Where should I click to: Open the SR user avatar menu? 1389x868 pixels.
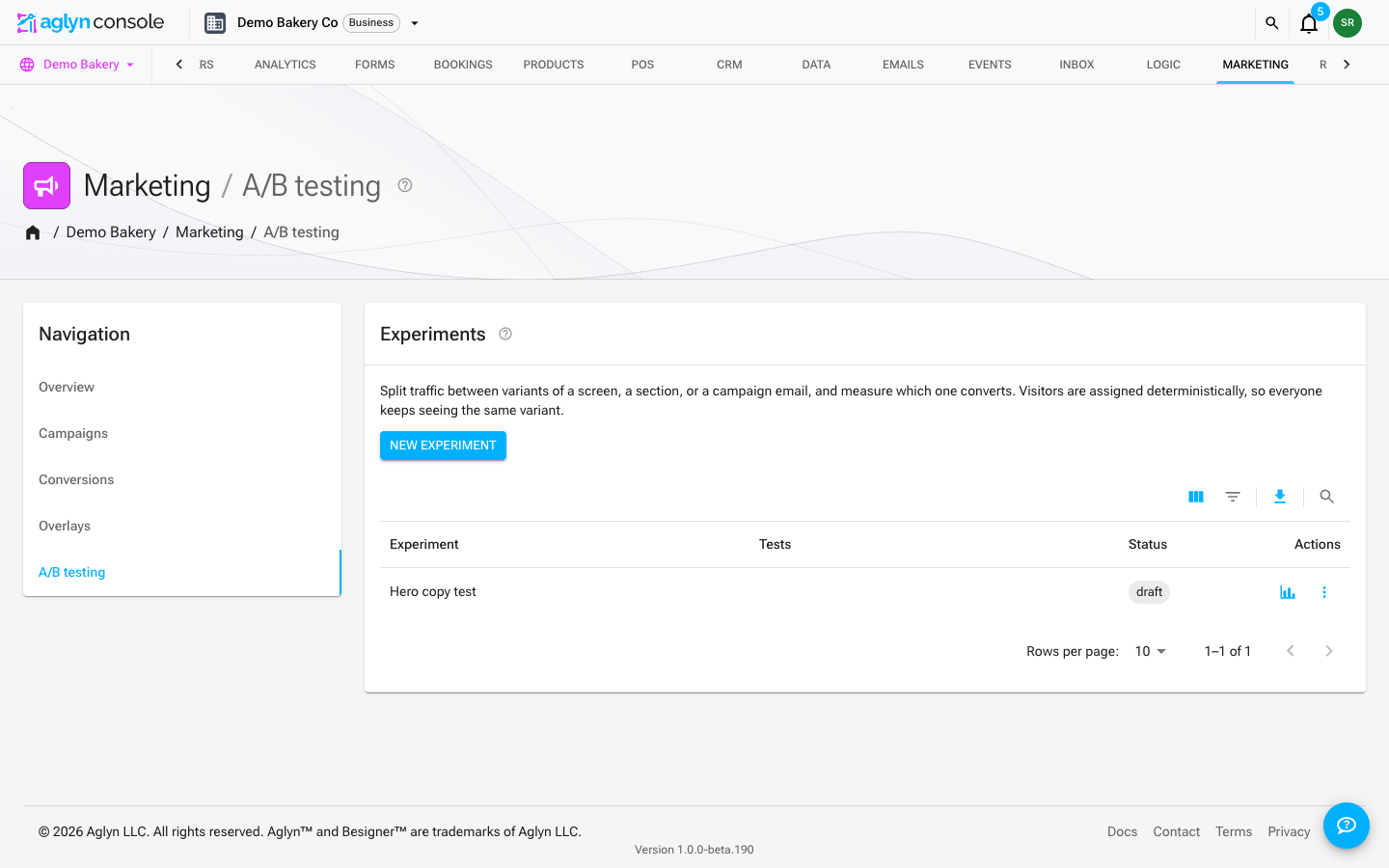coord(1348,23)
